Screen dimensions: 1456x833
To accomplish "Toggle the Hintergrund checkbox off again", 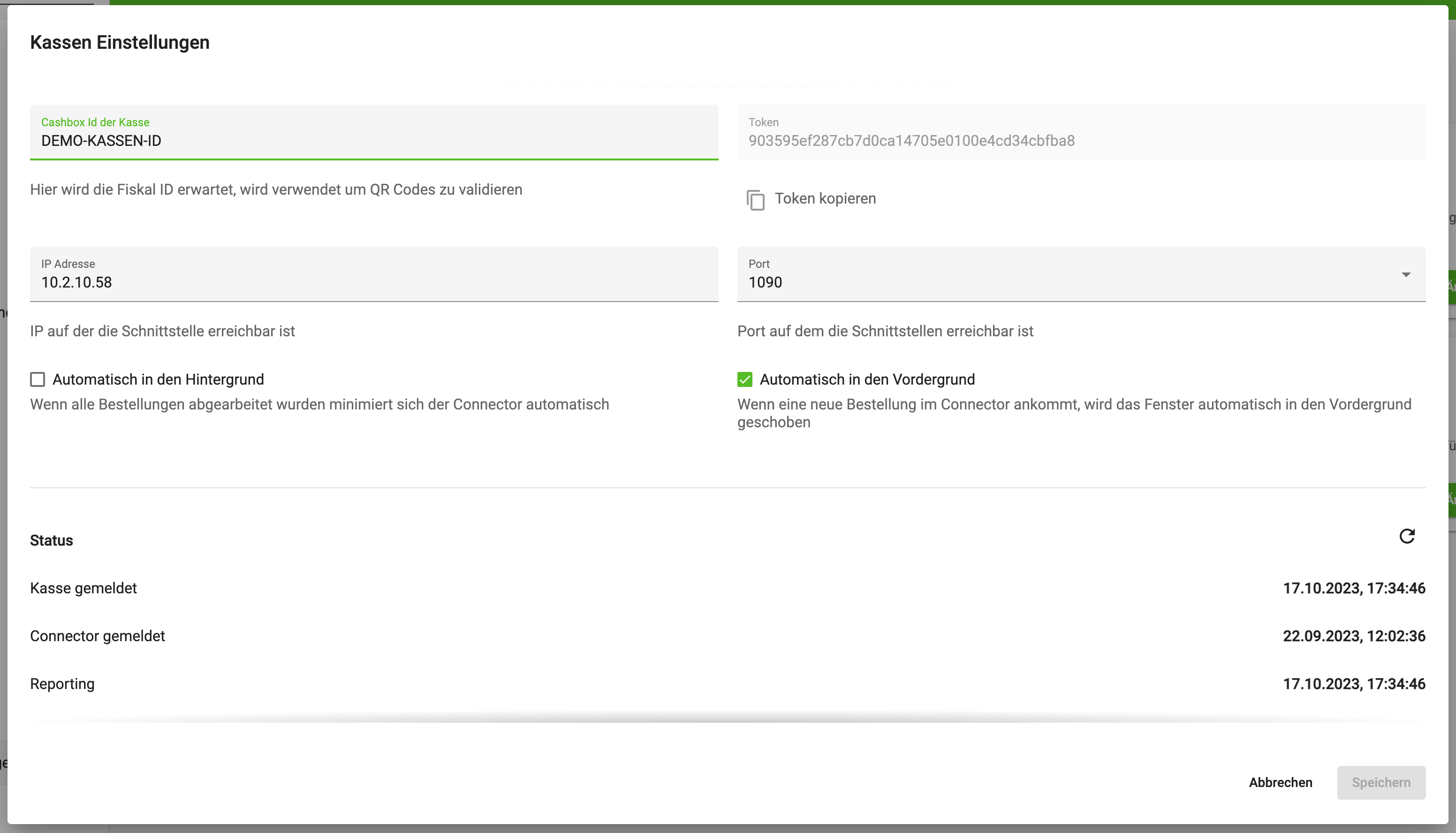I will [37, 379].
